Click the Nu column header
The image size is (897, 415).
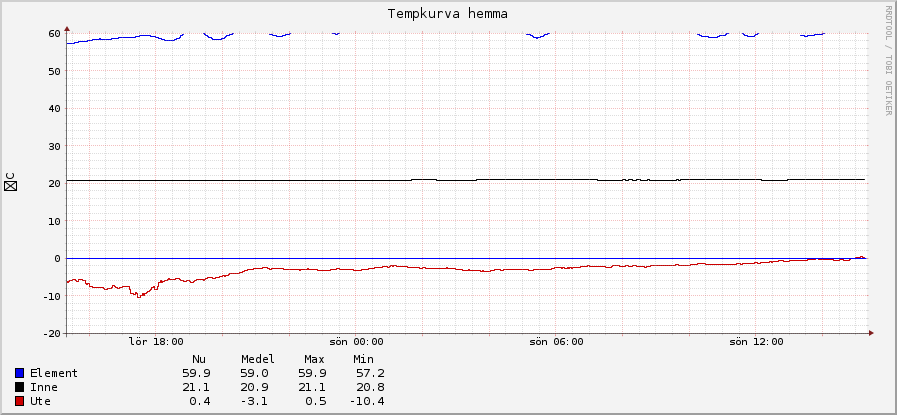[x=198, y=359]
